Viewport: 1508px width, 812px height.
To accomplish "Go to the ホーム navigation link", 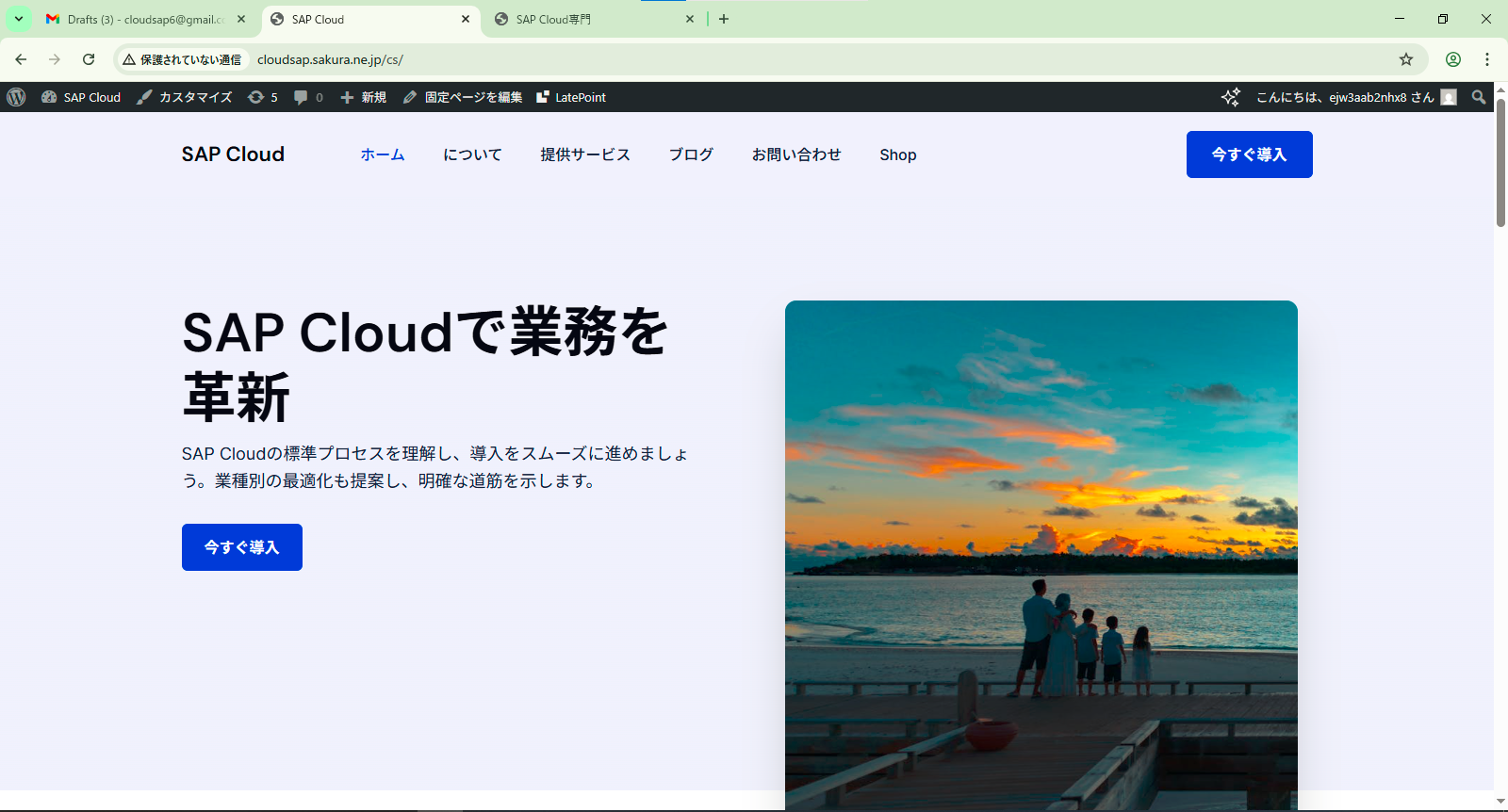I will pos(383,154).
